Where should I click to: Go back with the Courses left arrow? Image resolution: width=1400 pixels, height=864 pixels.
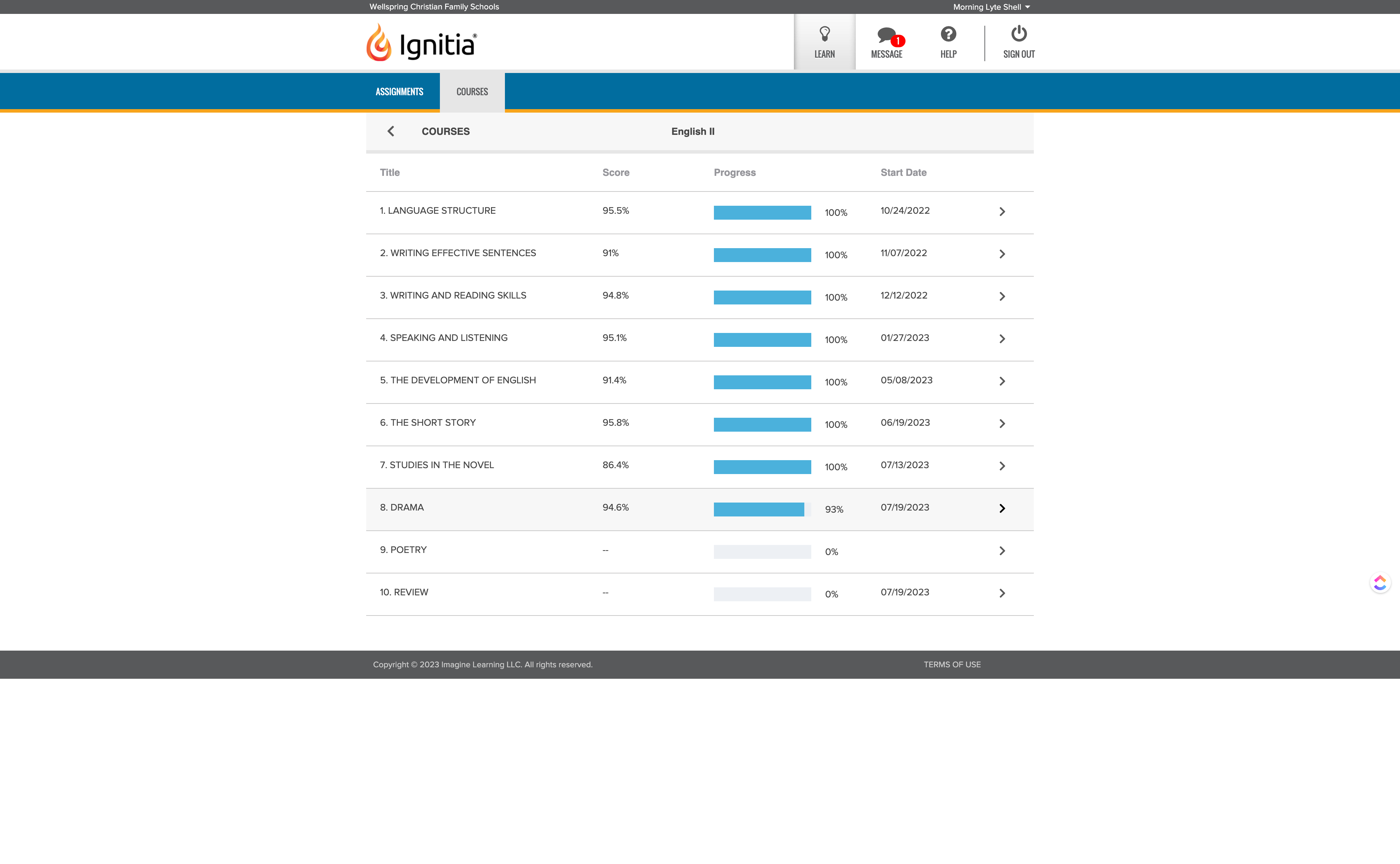coord(391,131)
